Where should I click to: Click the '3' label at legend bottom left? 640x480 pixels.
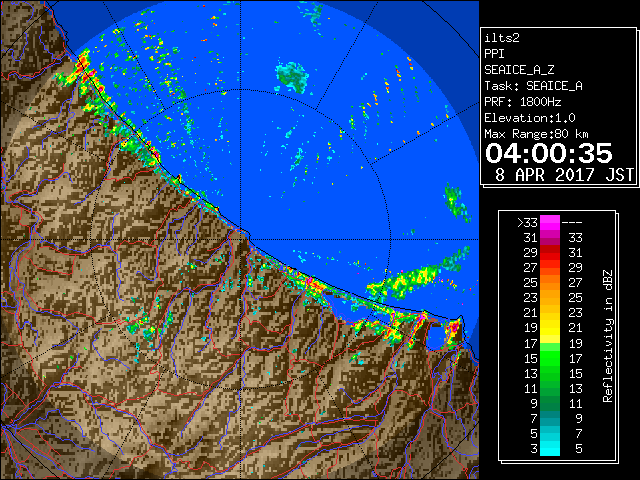(x=534, y=449)
